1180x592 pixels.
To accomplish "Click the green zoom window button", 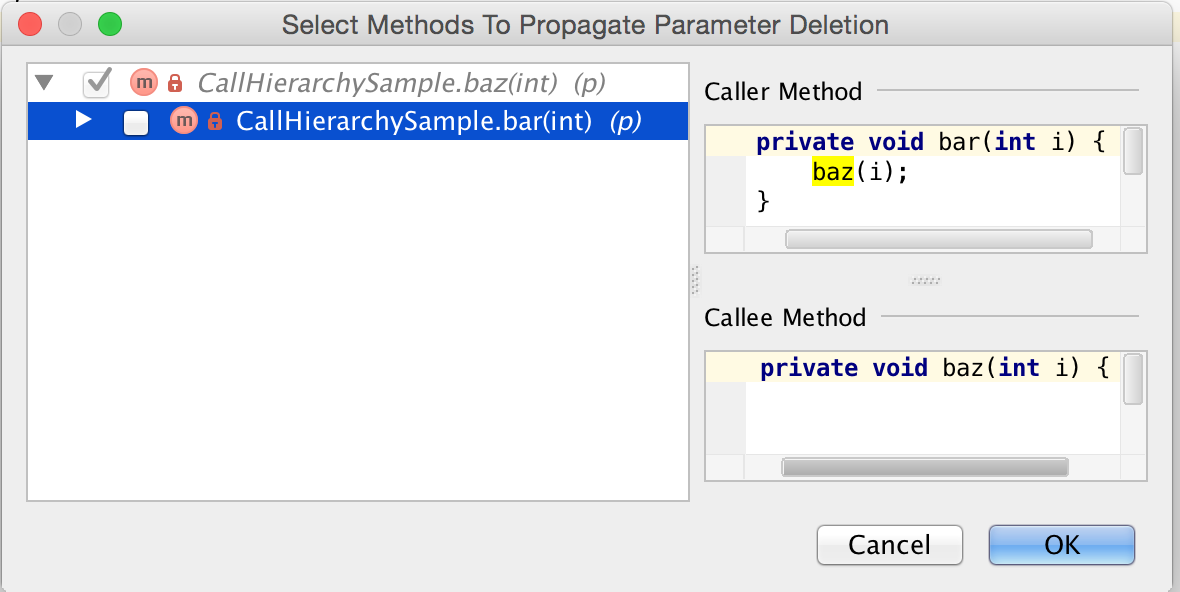I will [x=109, y=24].
